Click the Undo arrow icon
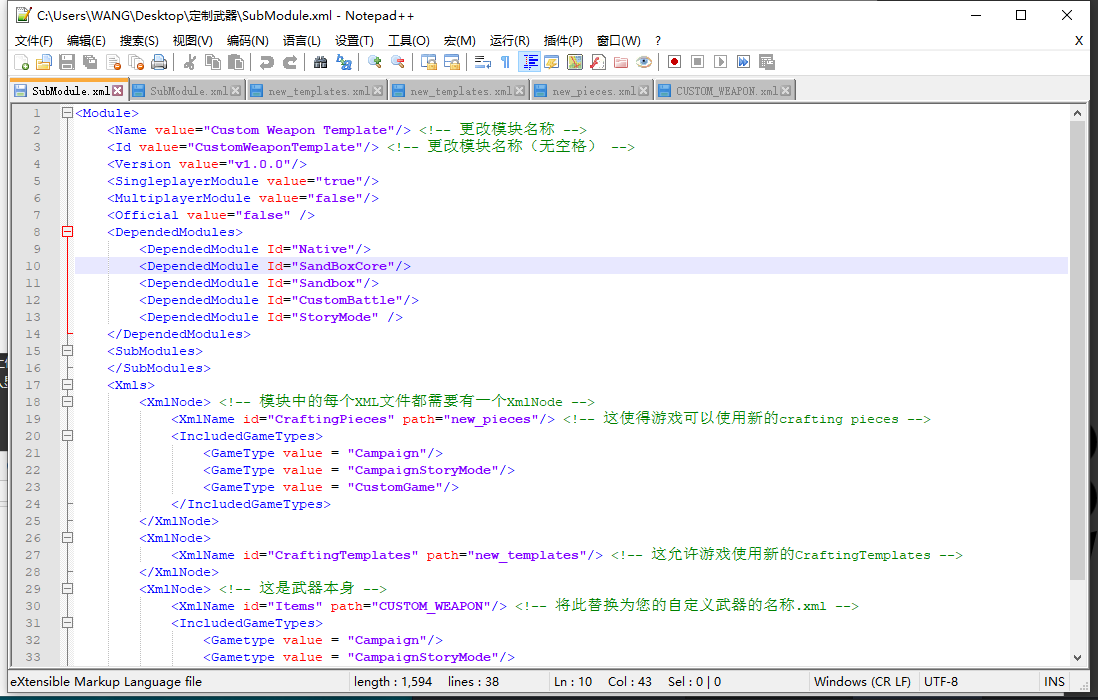This screenshot has width=1098, height=700. click(x=266, y=62)
